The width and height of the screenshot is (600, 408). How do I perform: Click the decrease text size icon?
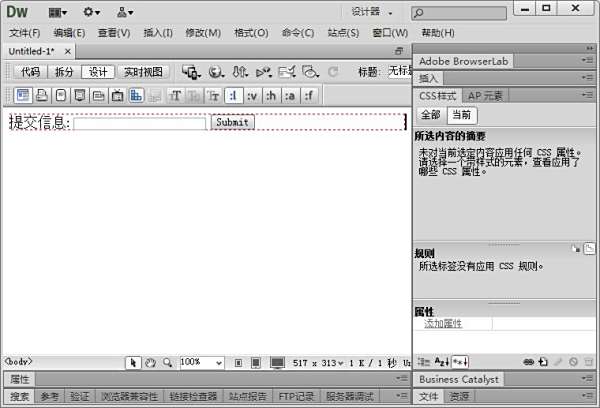(x=194, y=96)
